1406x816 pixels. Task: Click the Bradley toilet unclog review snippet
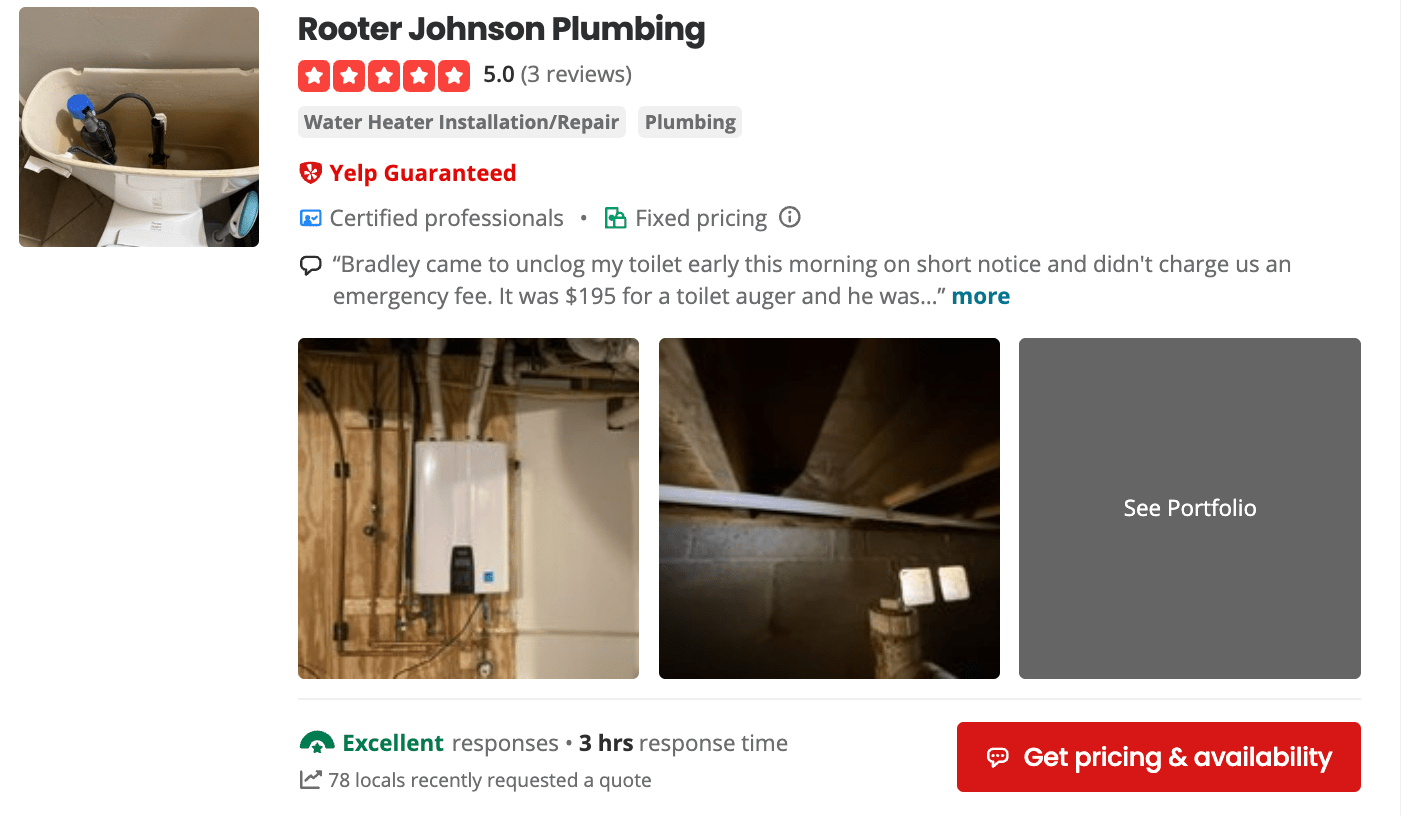[812, 281]
